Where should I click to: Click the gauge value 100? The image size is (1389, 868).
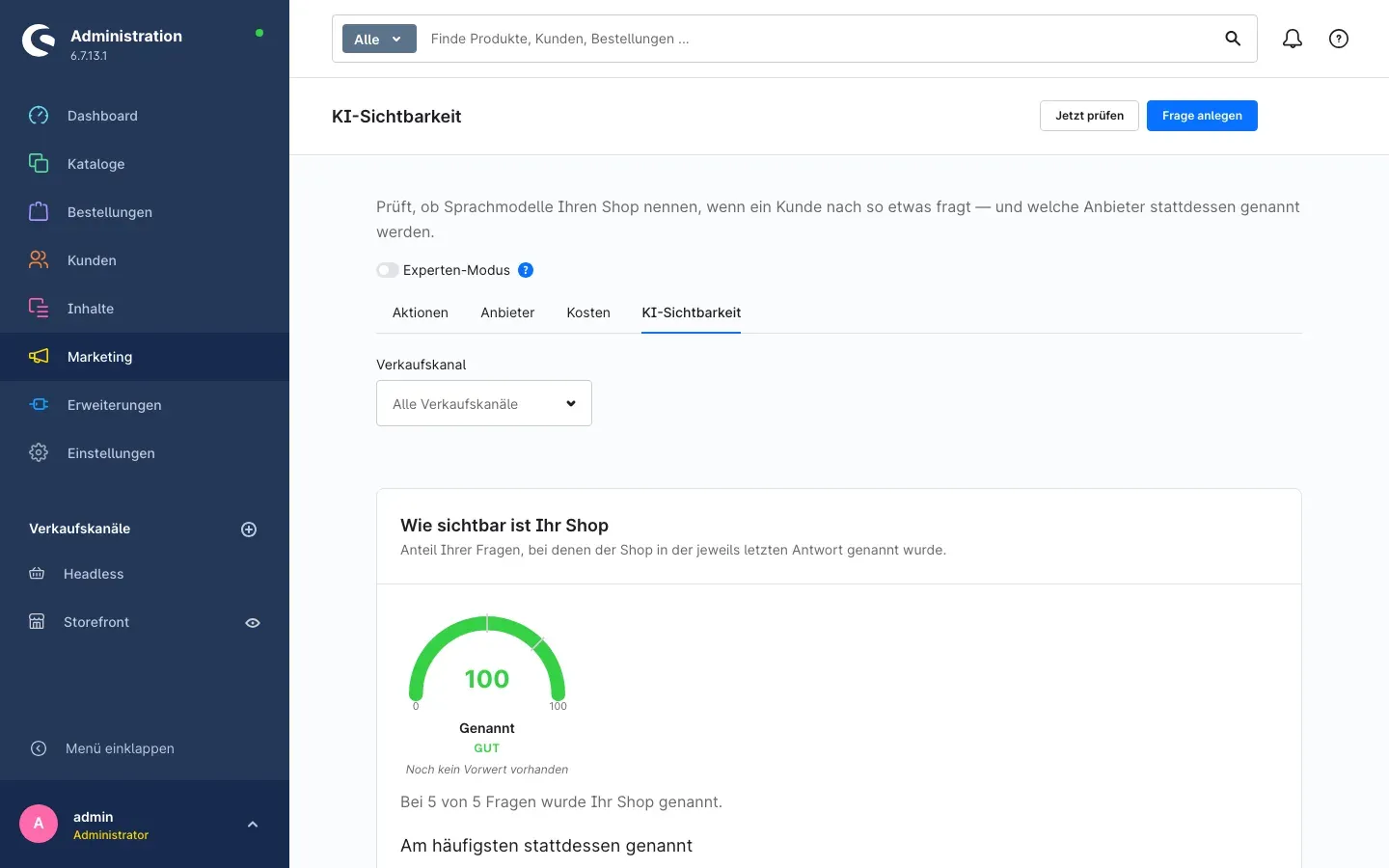tap(487, 679)
